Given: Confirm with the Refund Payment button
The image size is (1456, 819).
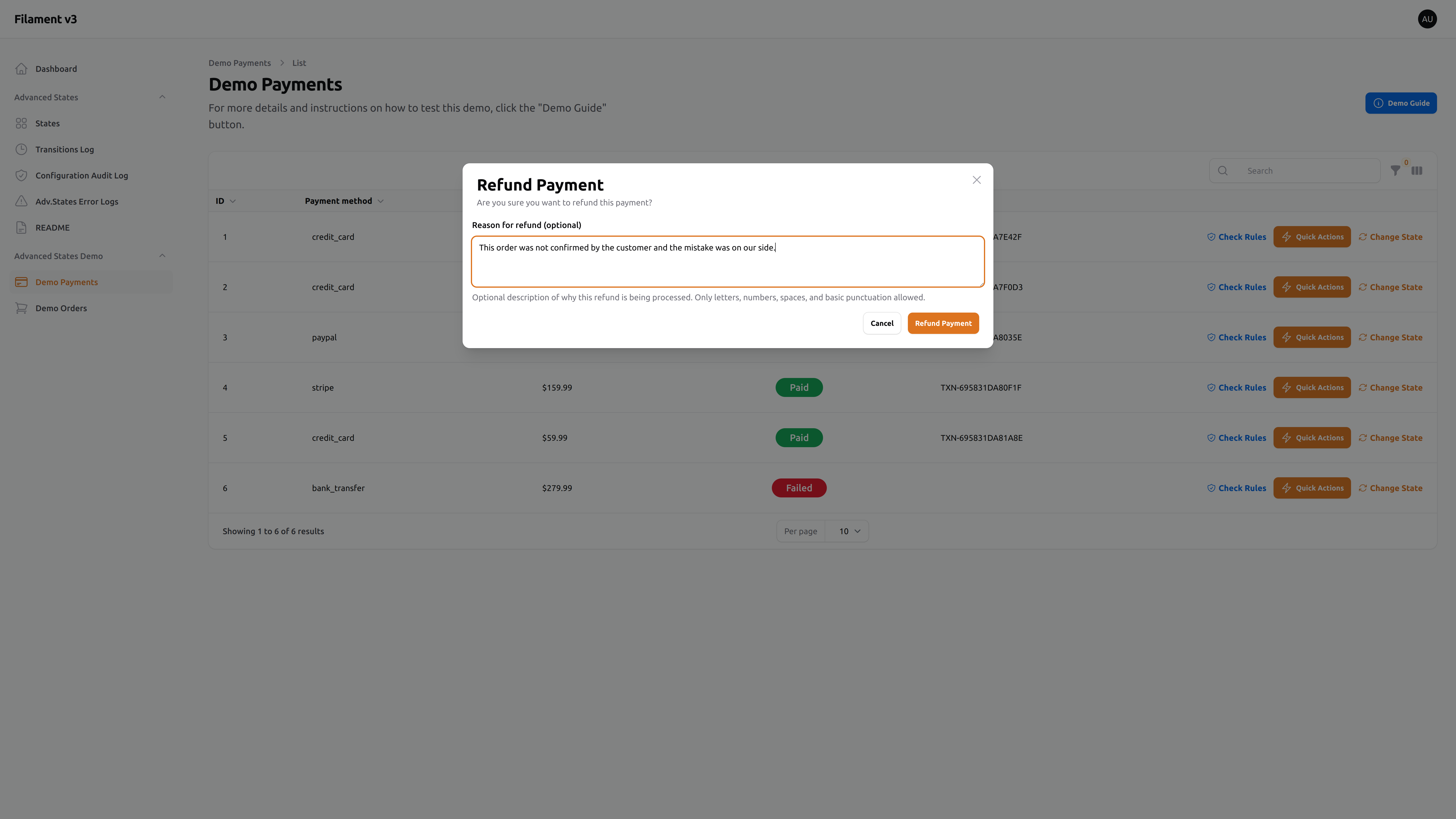Looking at the screenshot, I should point(943,323).
